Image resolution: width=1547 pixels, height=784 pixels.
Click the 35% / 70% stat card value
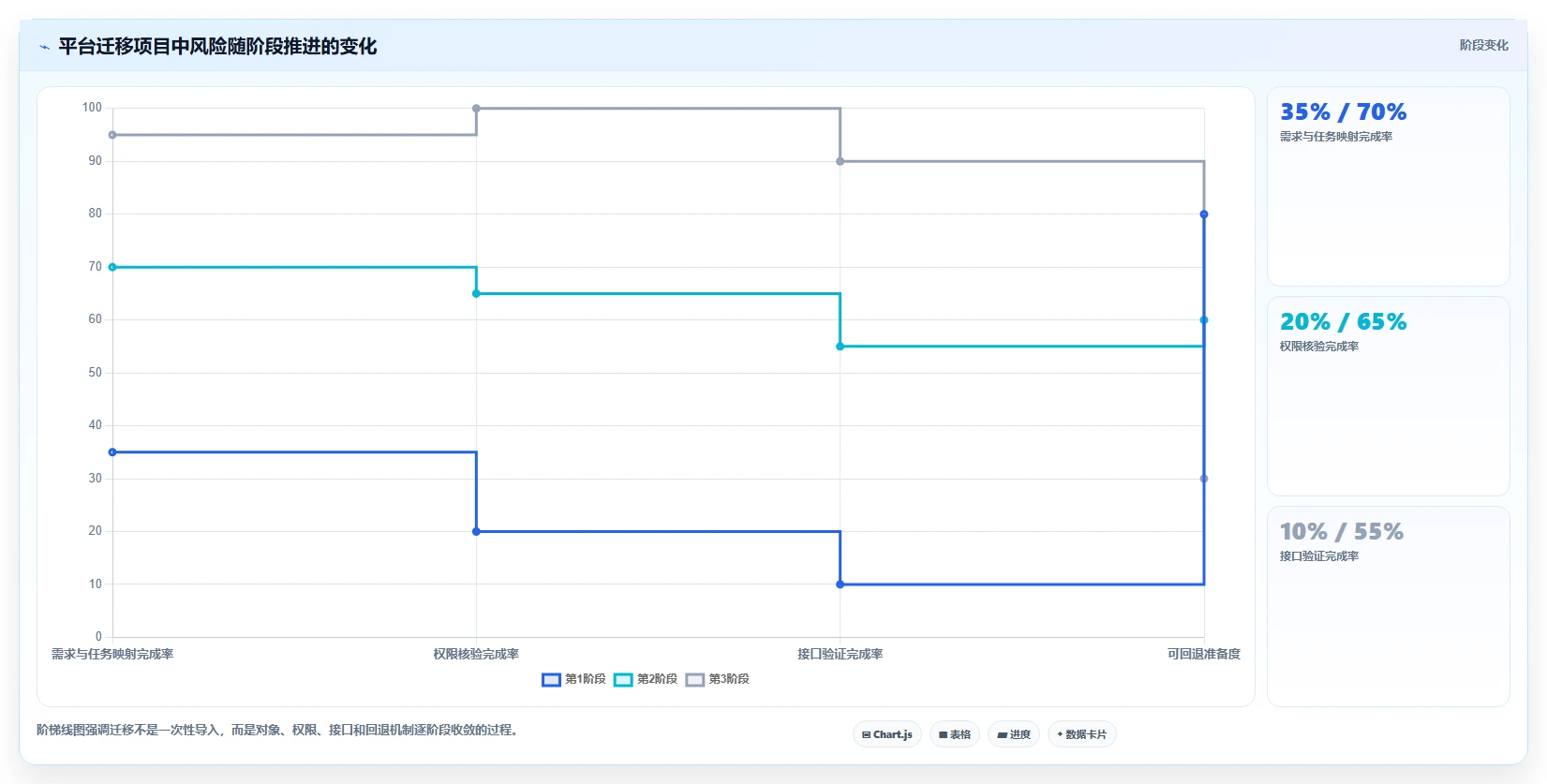[x=1343, y=112]
